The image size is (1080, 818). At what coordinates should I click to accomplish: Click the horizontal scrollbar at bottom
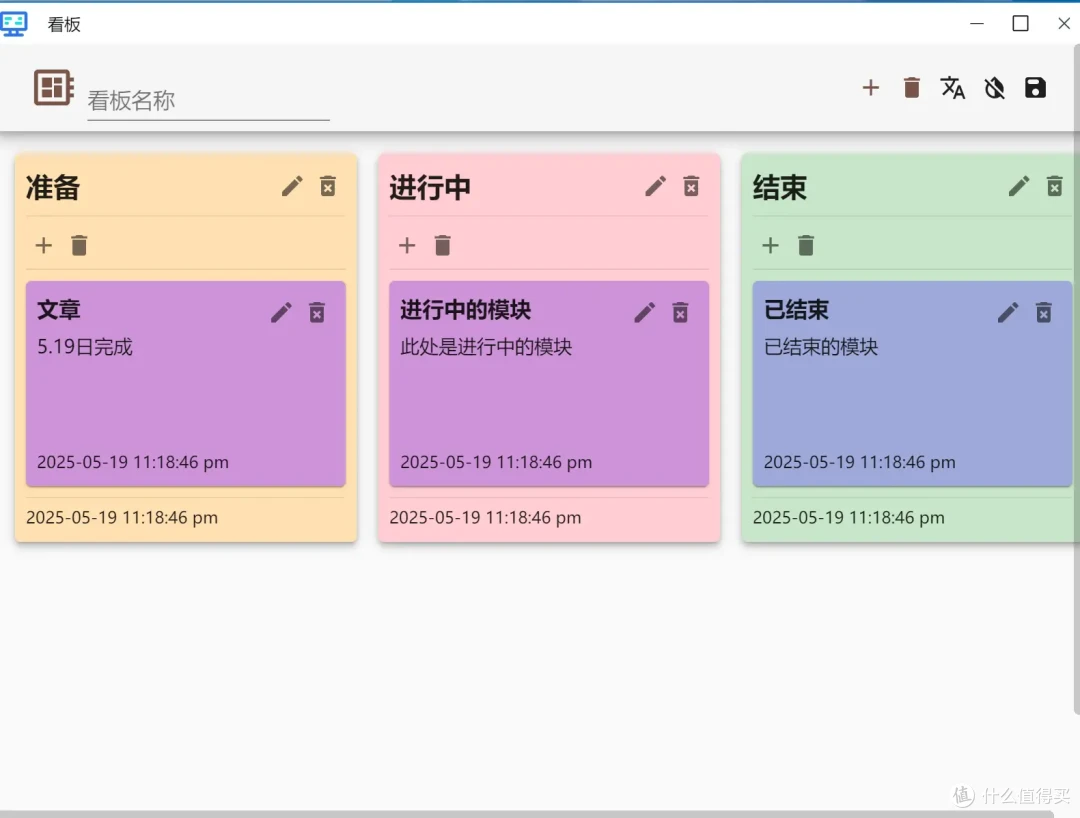pos(527,814)
